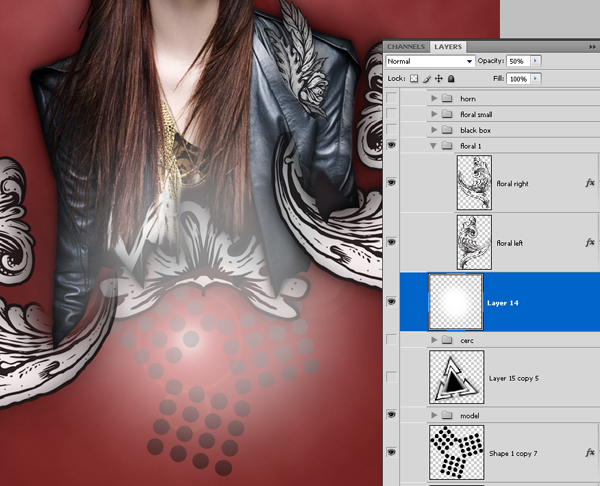The image size is (600, 486).
Task: Open floral left fx effects
Action: coord(590,242)
